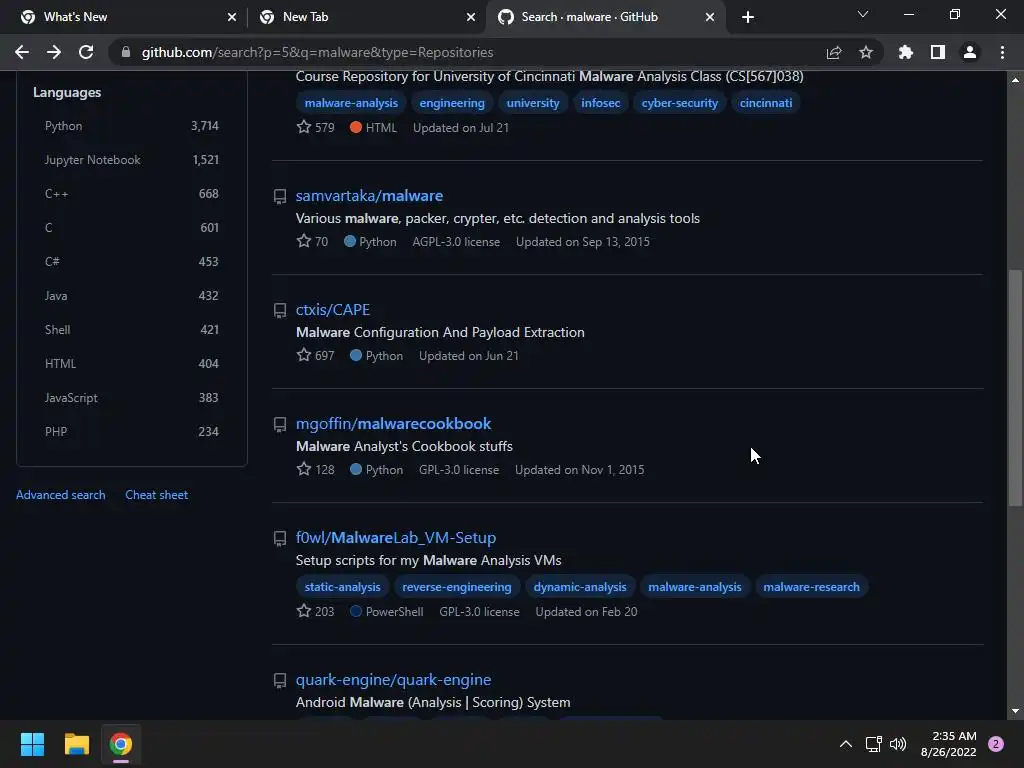Open mgoffin/malwarecookbook repository
This screenshot has height=768, width=1024.
pos(393,424)
